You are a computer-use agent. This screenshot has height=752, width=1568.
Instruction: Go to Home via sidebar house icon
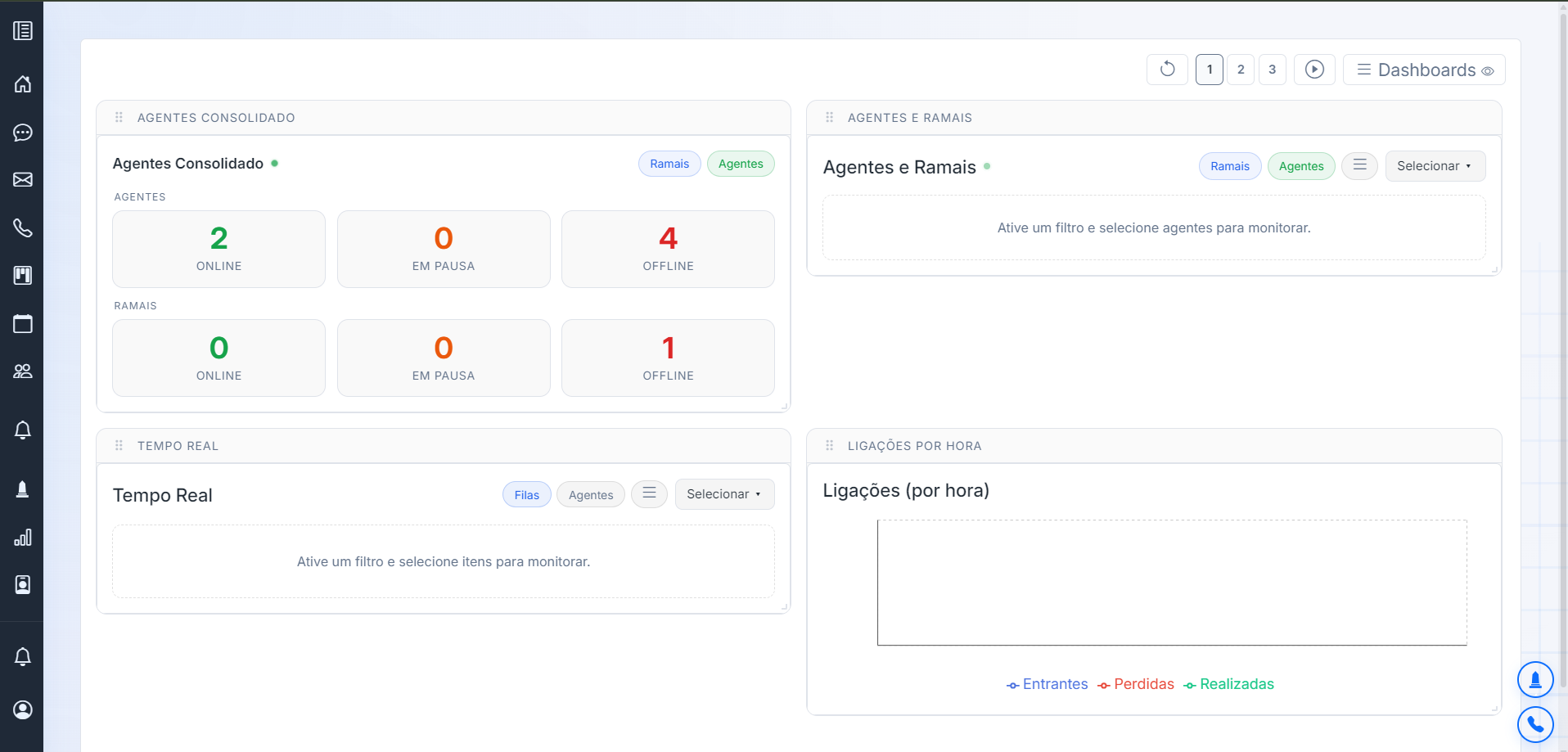tap(23, 83)
